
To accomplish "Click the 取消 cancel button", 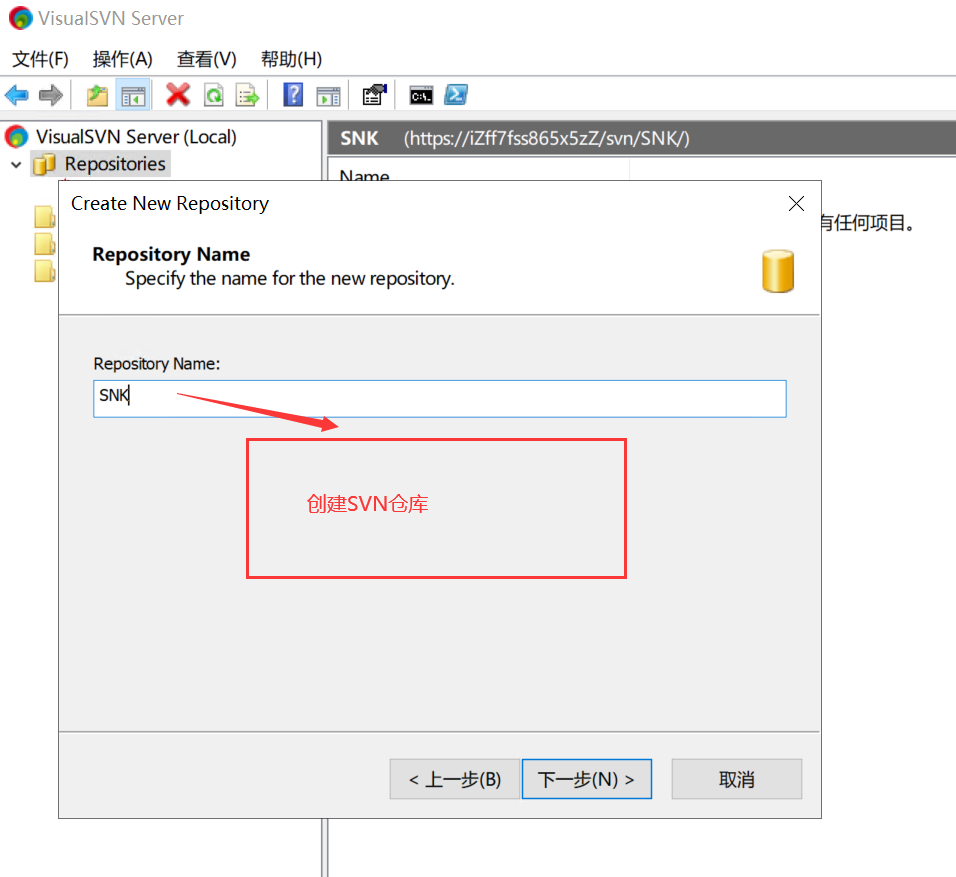I will pos(737,779).
